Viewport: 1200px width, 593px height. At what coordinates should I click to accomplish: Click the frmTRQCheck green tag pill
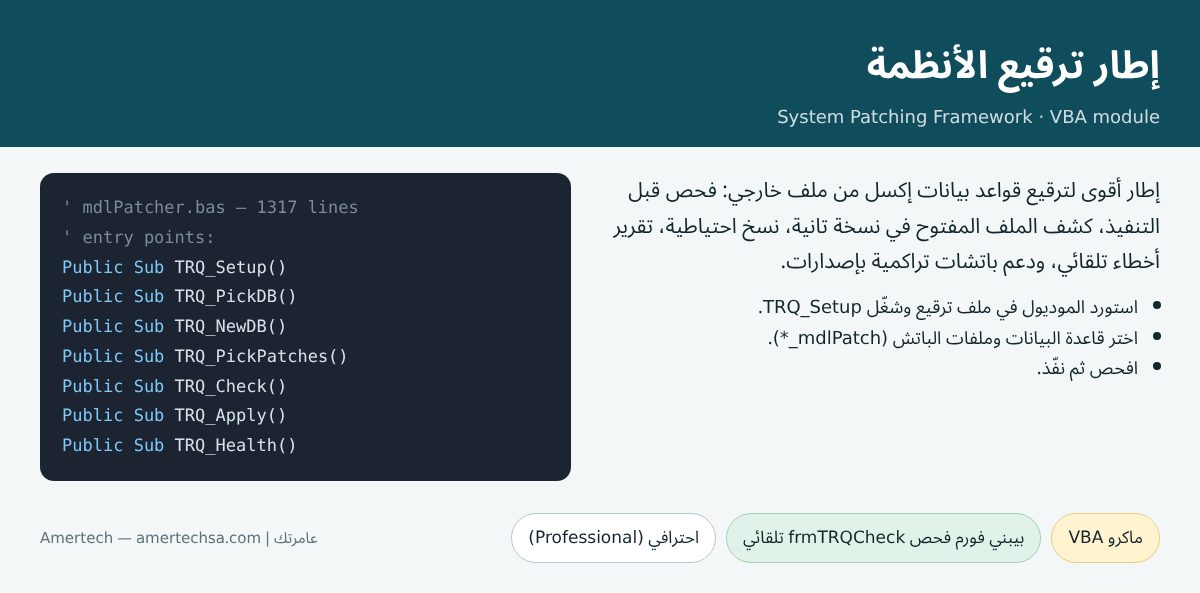(x=883, y=538)
